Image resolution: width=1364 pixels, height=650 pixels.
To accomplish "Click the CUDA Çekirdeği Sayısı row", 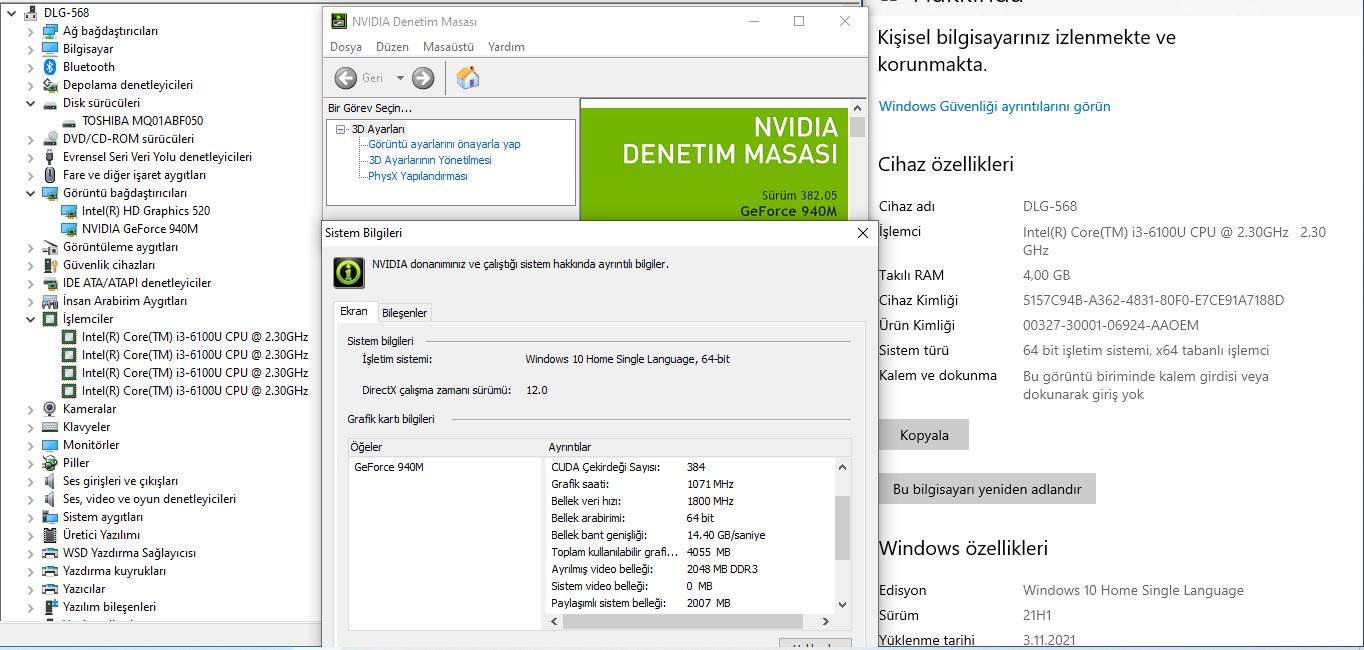I will [691, 467].
